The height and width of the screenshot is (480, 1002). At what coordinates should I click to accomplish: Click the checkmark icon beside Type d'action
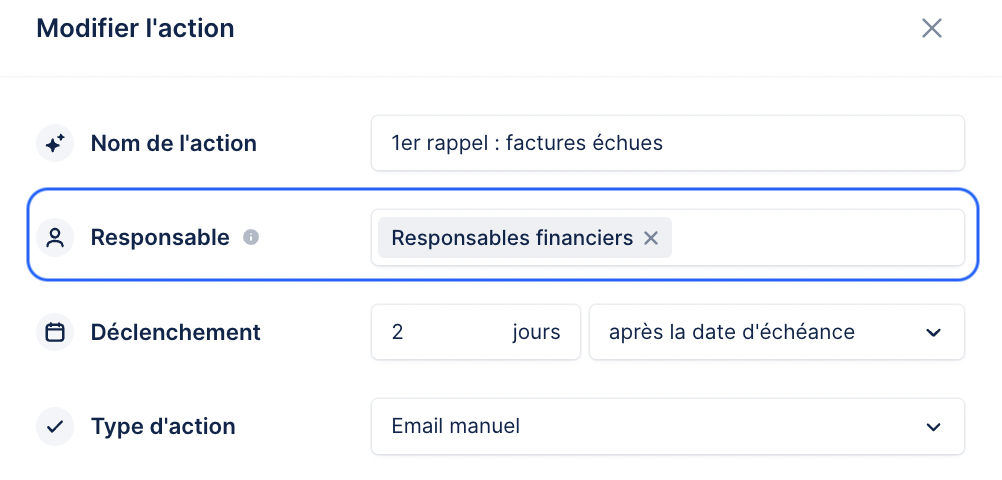click(x=55, y=426)
